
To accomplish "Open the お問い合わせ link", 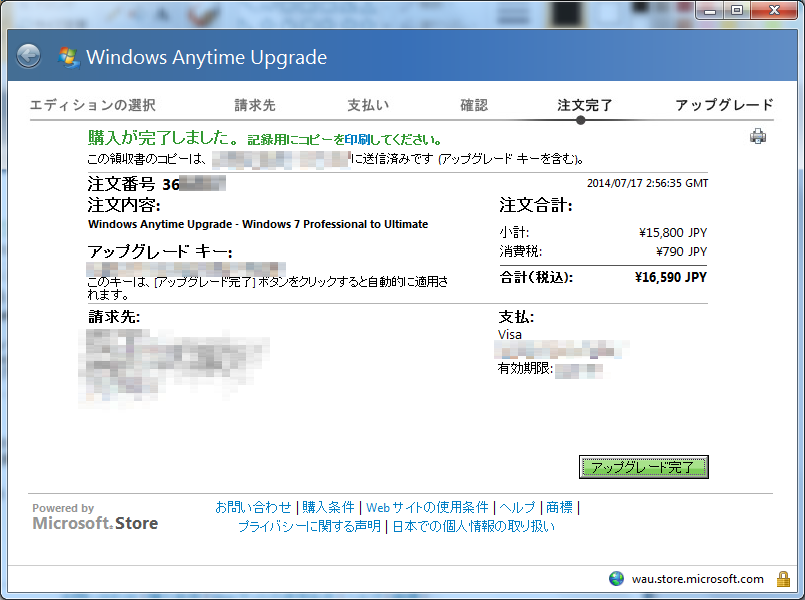I will [x=253, y=507].
